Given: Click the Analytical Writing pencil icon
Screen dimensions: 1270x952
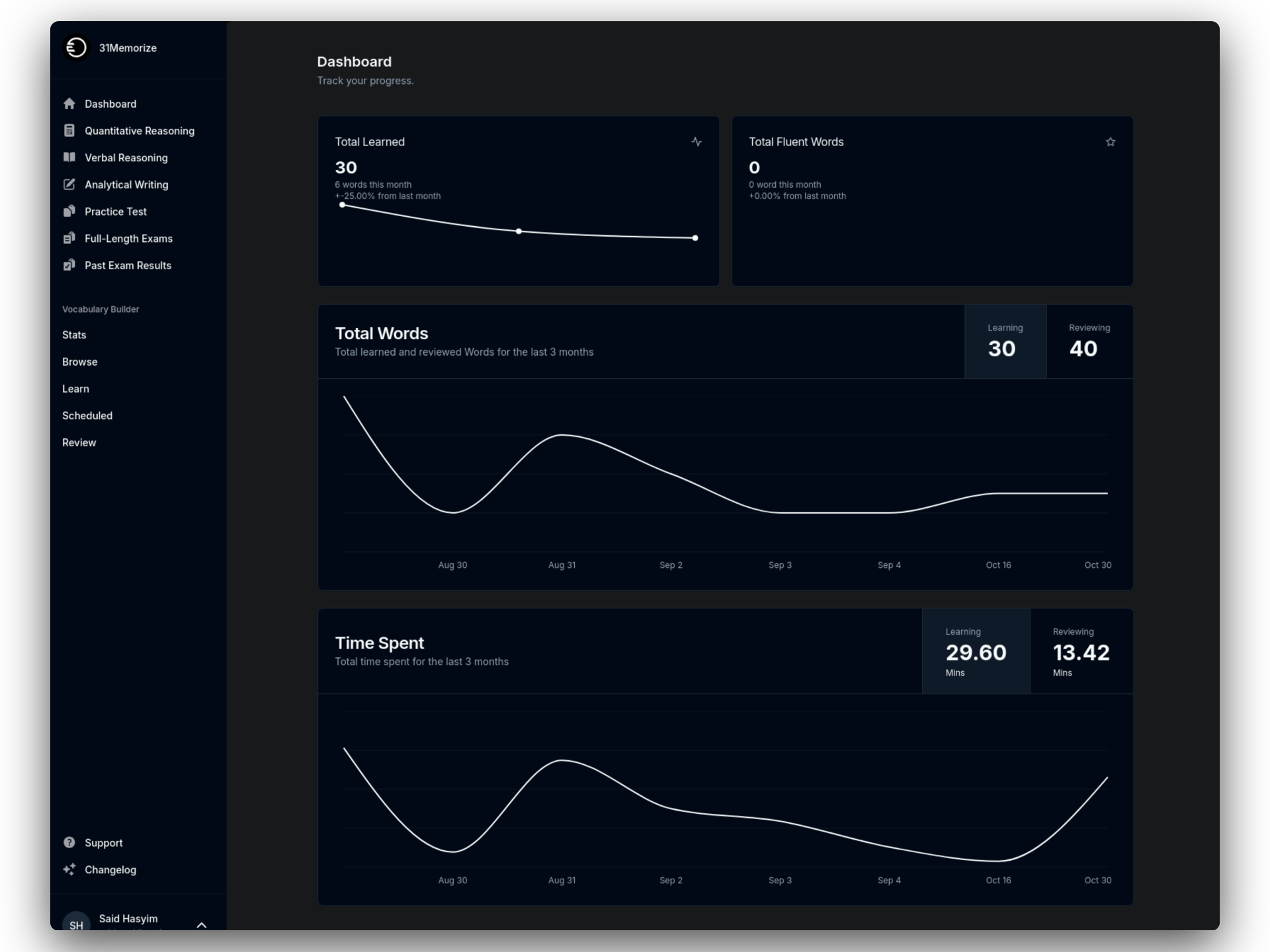Looking at the screenshot, I should [69, 184].
